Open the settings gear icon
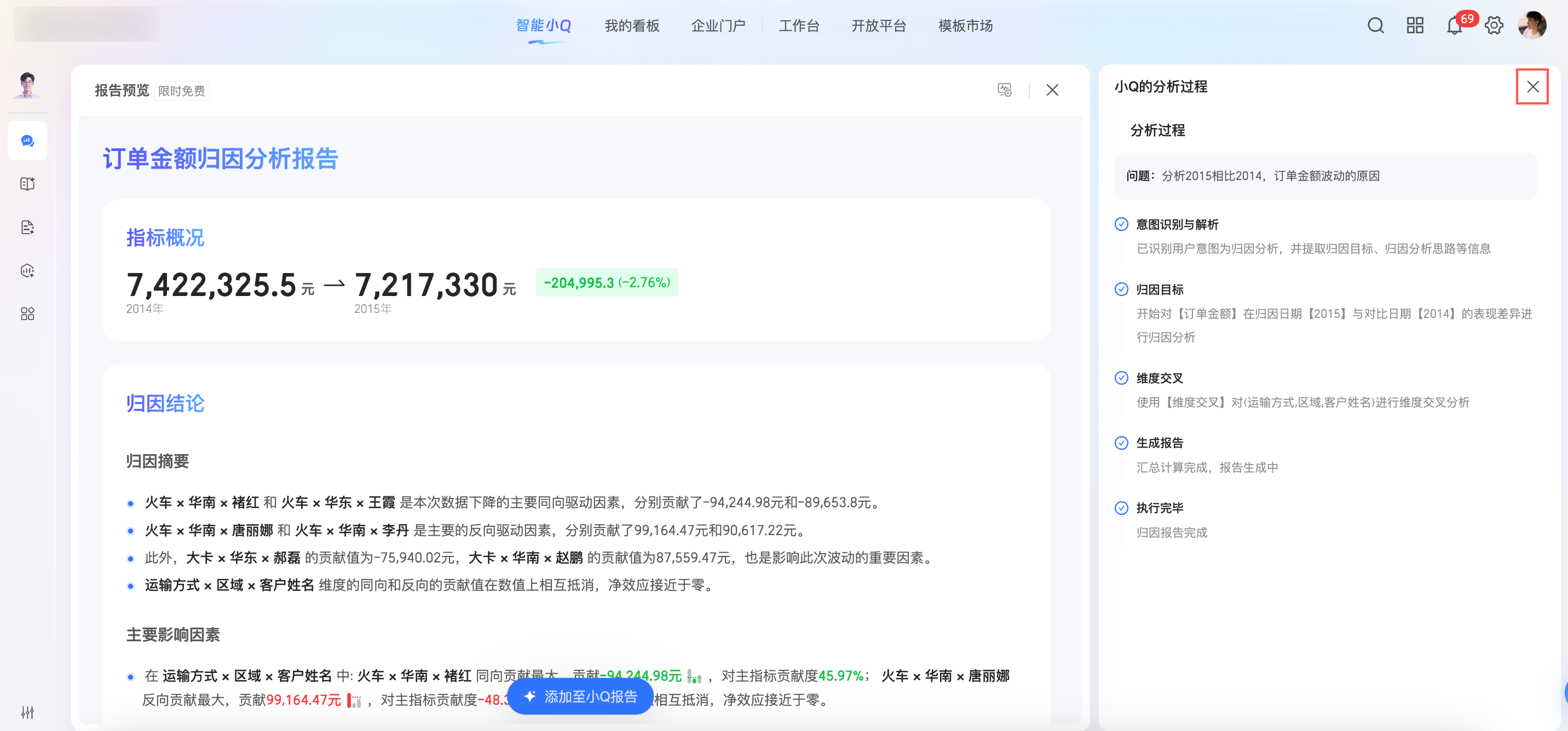This screenshot has height=731, width=1568. pos(1494,26)
